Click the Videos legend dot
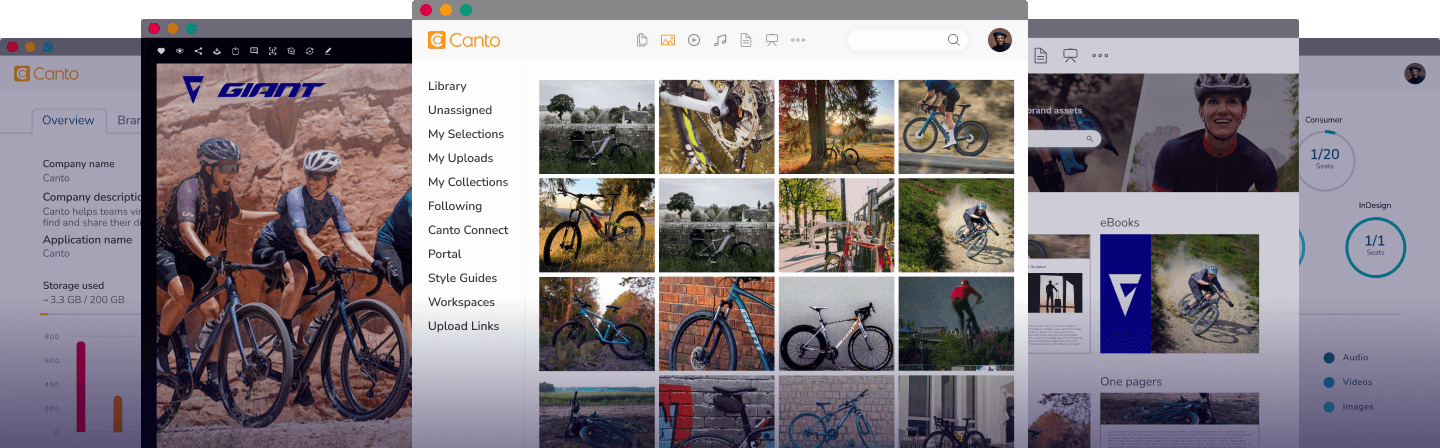Viewport: 1440px width, 448px height. click(x=1329, y=382)
